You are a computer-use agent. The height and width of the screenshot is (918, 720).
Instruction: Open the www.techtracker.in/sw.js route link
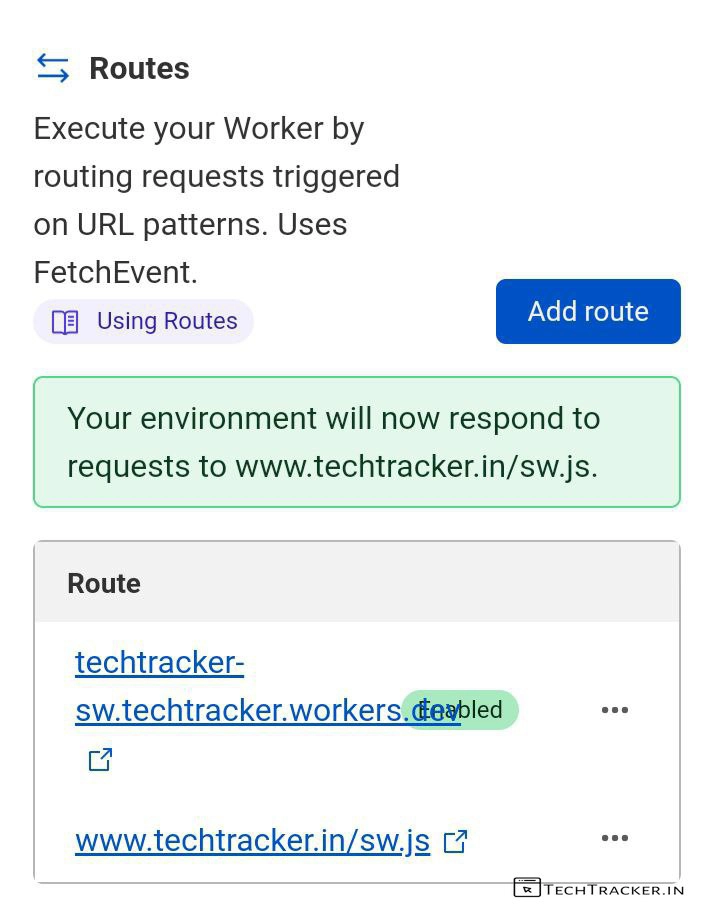[x=252, y=841]
